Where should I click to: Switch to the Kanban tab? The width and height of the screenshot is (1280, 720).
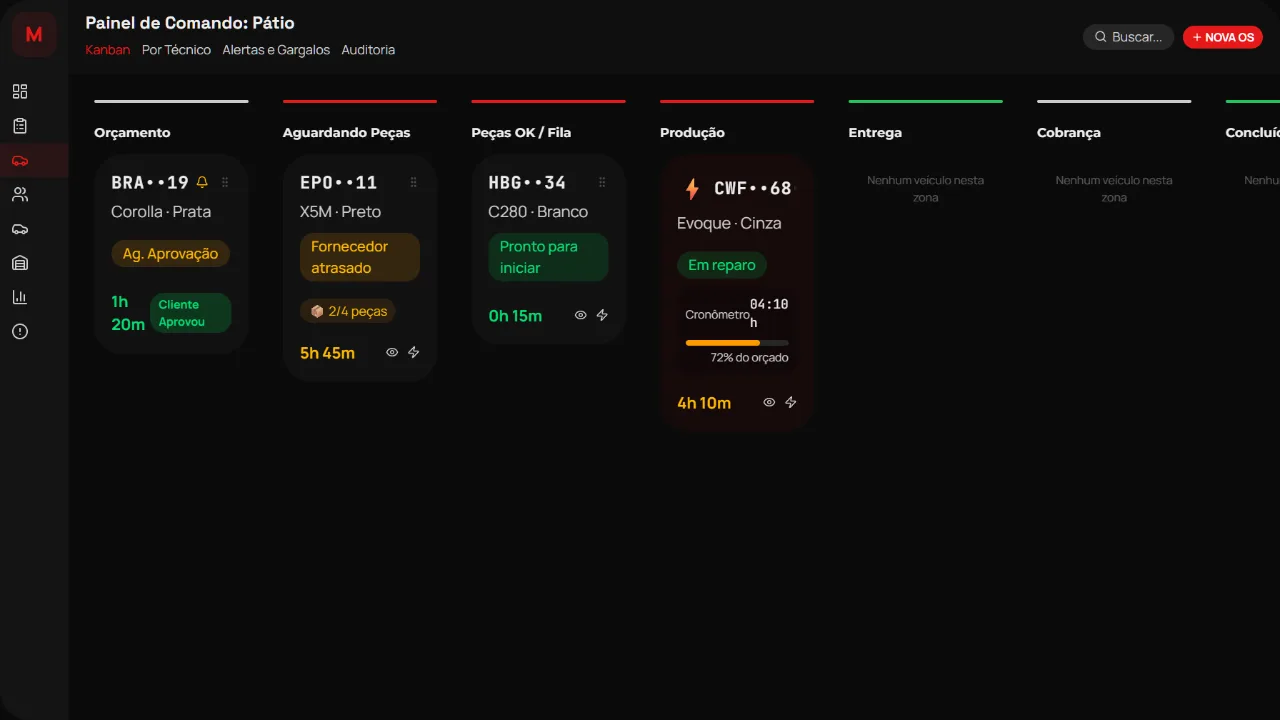(x=108, y=49)
